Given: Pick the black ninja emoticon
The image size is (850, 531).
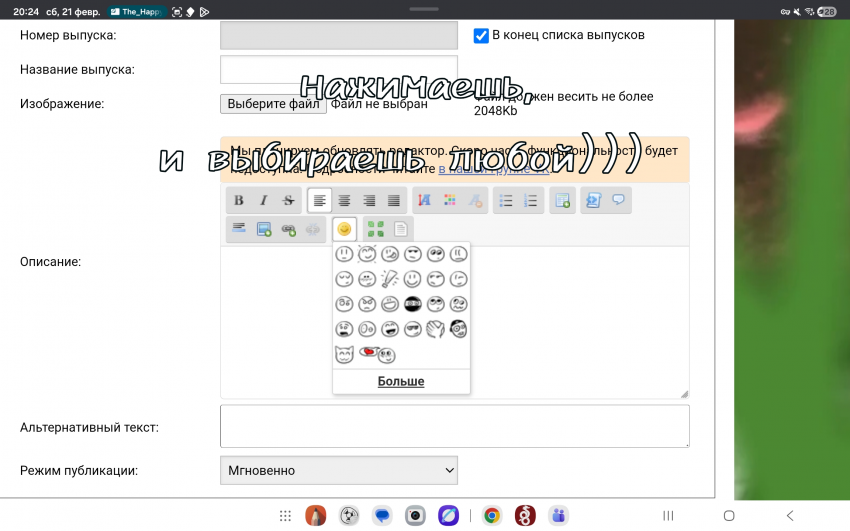Looking at the screenshot, I should click(412, 304).
